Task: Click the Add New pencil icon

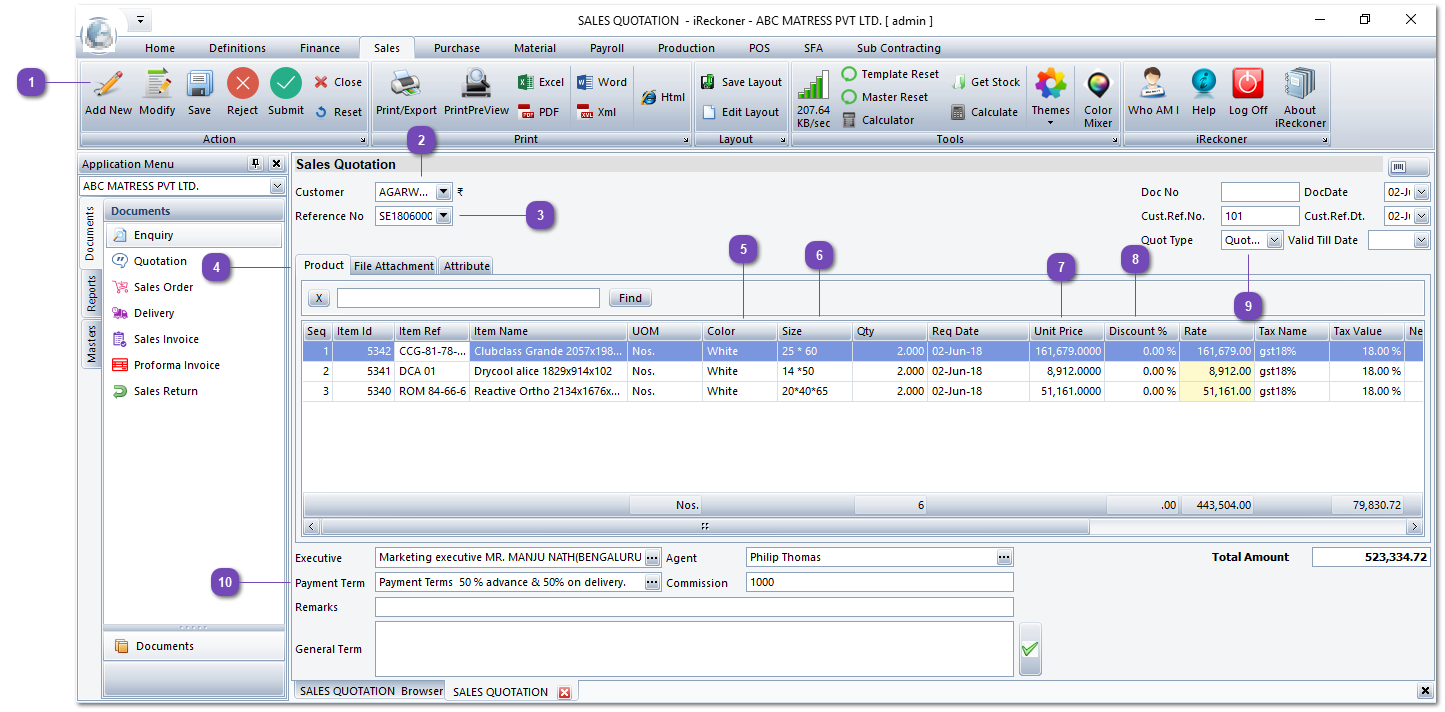Action: point(108,85)
